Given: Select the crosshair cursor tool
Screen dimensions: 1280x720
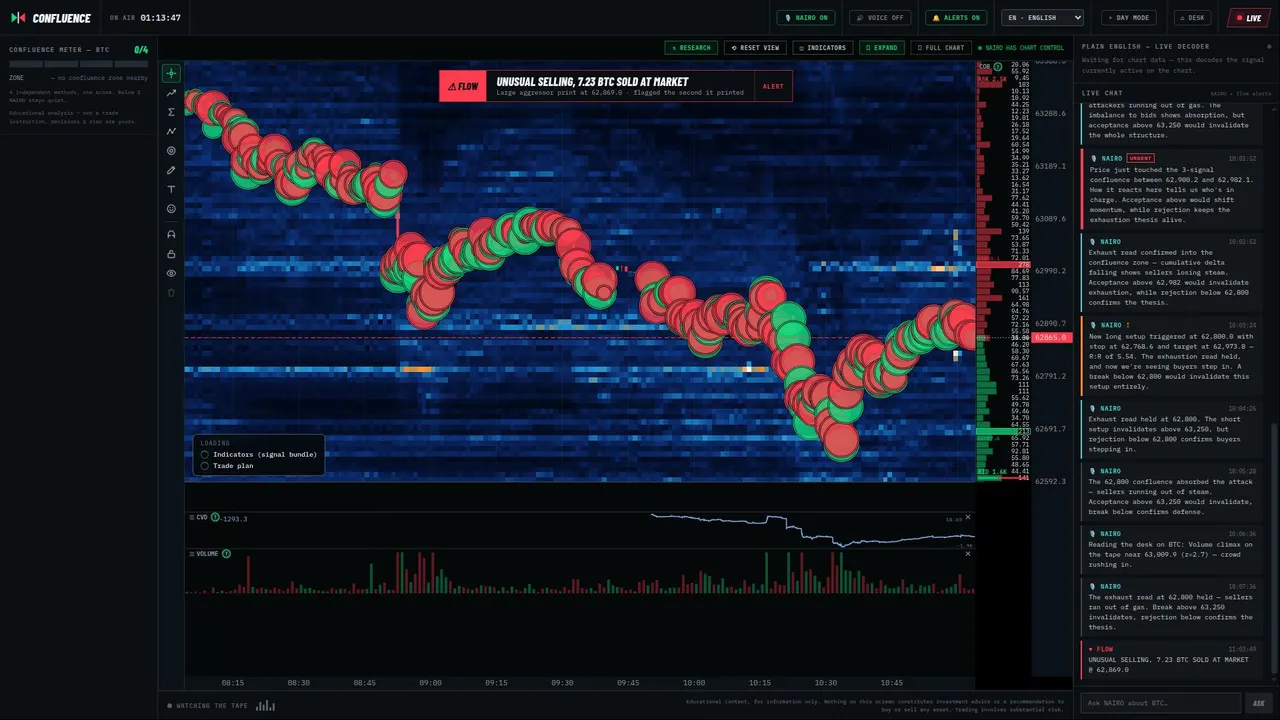Looking at the screenshot, I should point(171,73).
